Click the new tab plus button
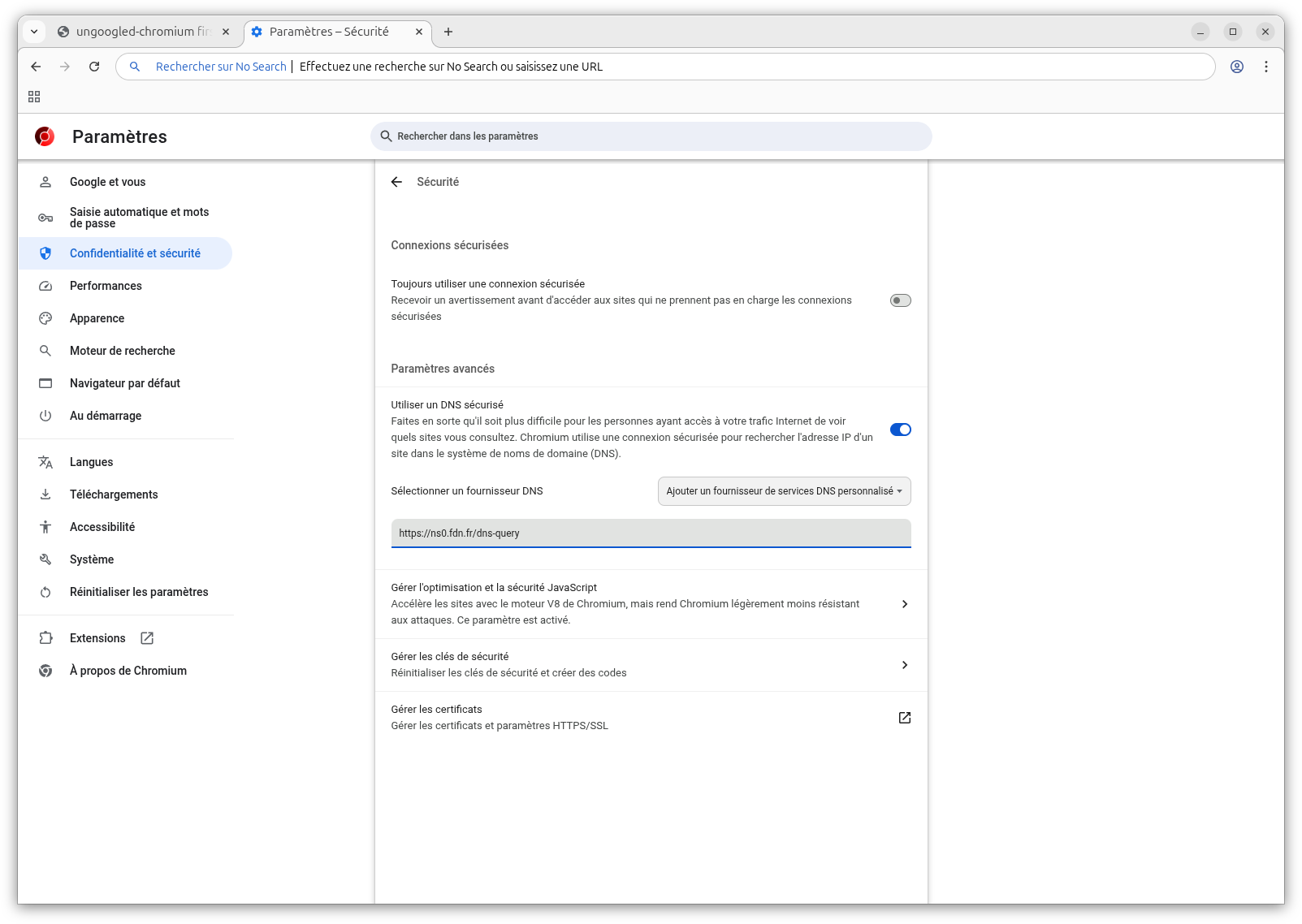The width and height of the screenshot is (1302, 924). coord(448,32)
